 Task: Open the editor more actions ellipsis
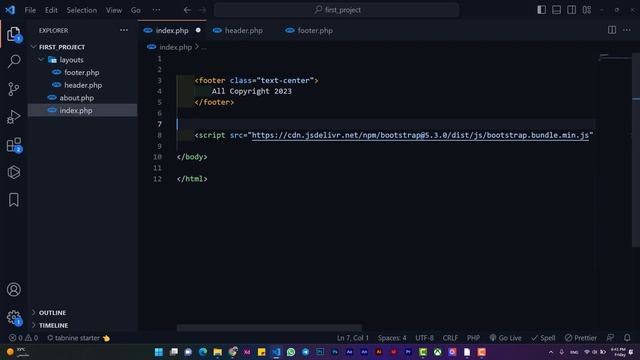pyautogui.click(x=627, y=30)
